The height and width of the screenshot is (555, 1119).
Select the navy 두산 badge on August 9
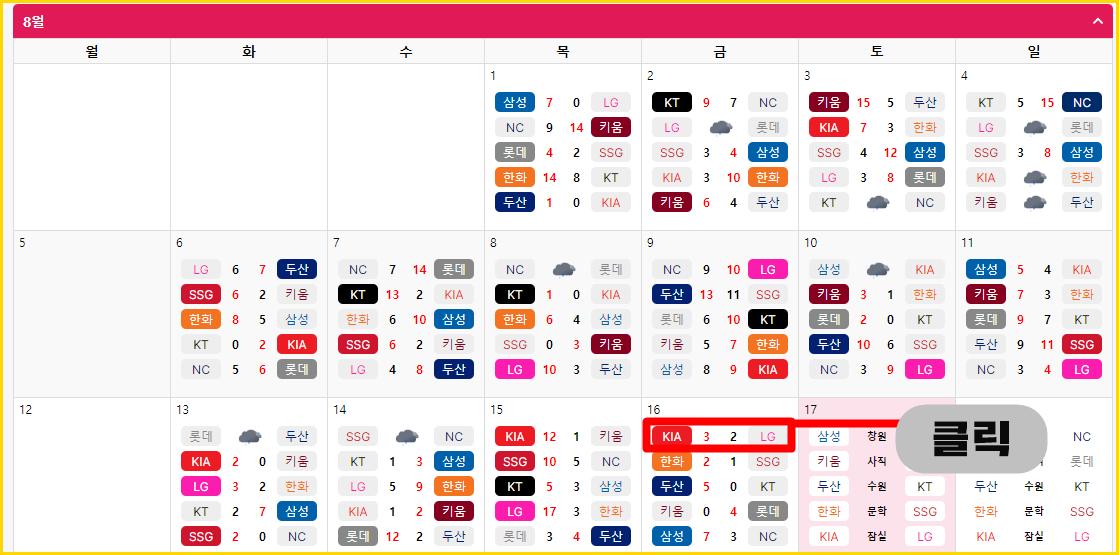[x=672, y=295]
